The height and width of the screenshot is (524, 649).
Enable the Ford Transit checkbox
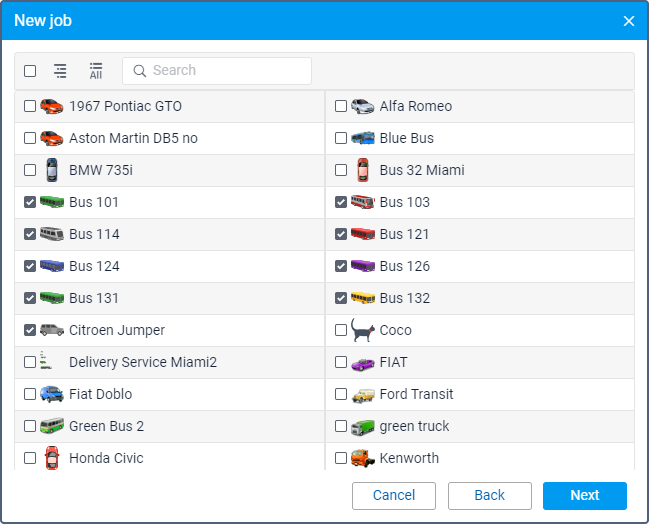tap(341, 394)
